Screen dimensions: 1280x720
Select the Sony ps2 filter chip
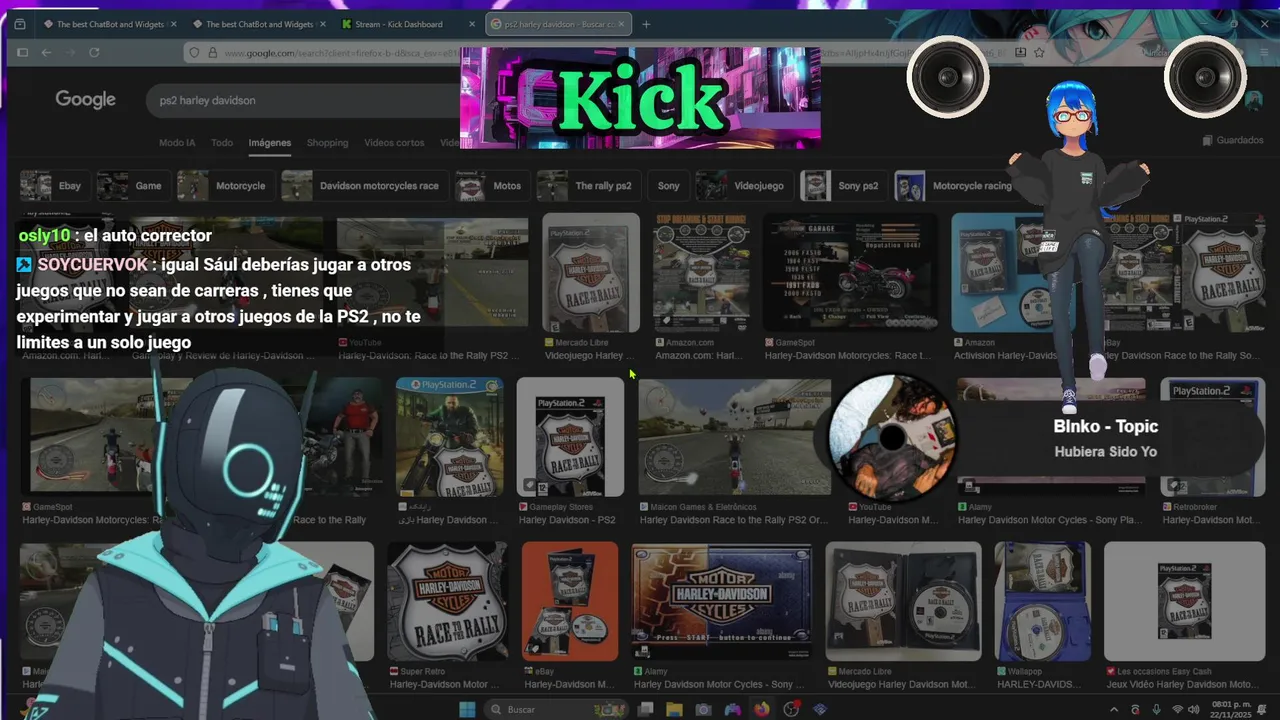[x=843, y=186]
